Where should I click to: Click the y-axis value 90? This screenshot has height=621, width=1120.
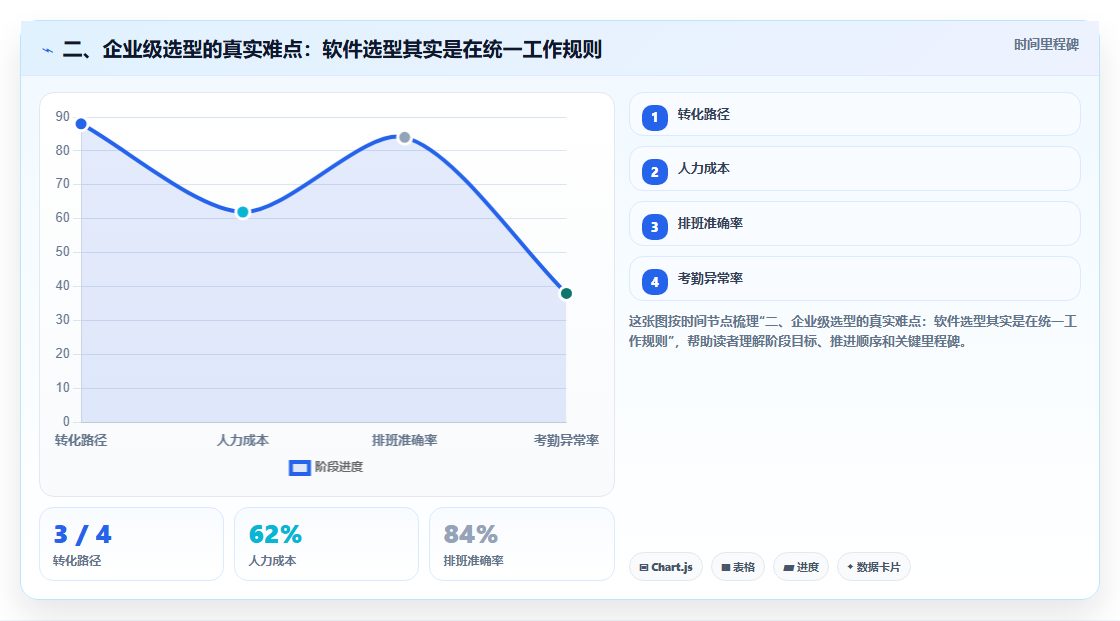(x=63, y=116)
